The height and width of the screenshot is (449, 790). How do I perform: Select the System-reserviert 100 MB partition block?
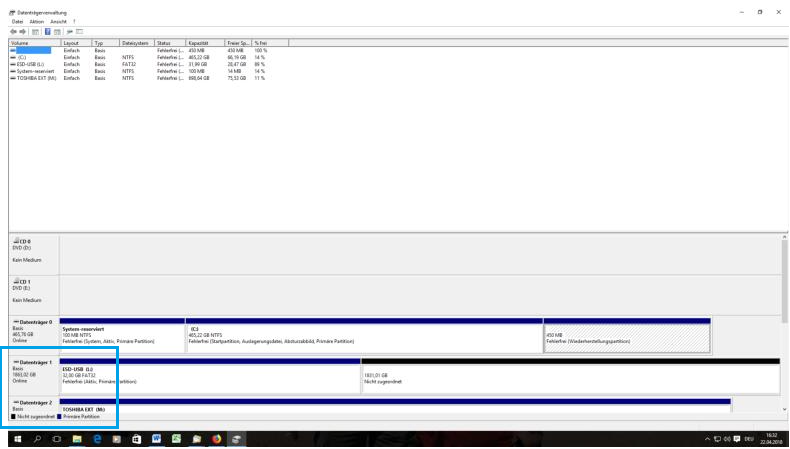click(x=122, y=336)
